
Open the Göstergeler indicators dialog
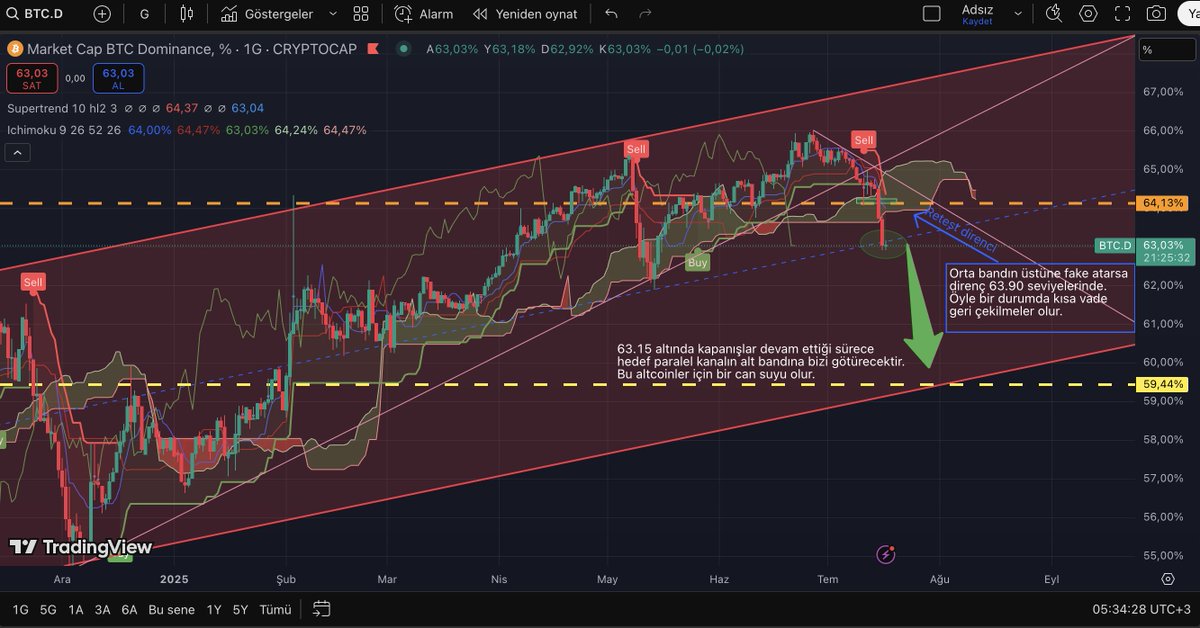pos(267,14)
